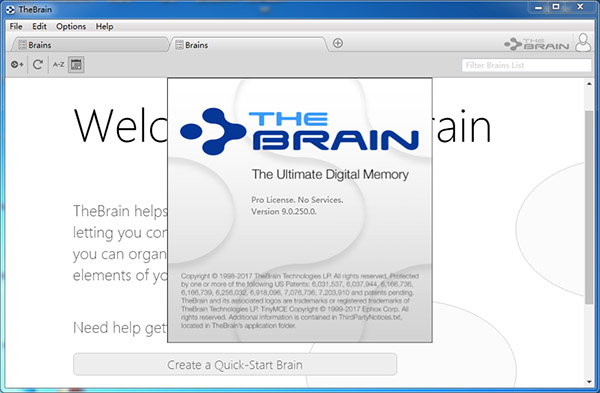The image size is (600, 393).
Task: Switch to the first Brains tab
Action: (x=90, y=45)
